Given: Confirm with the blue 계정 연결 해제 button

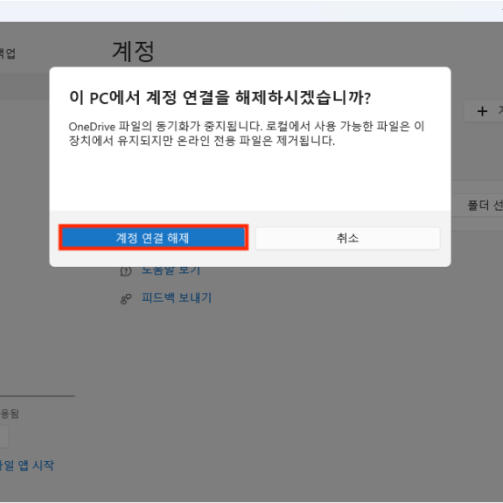Looking at the screenshot, I should [153, 237].
